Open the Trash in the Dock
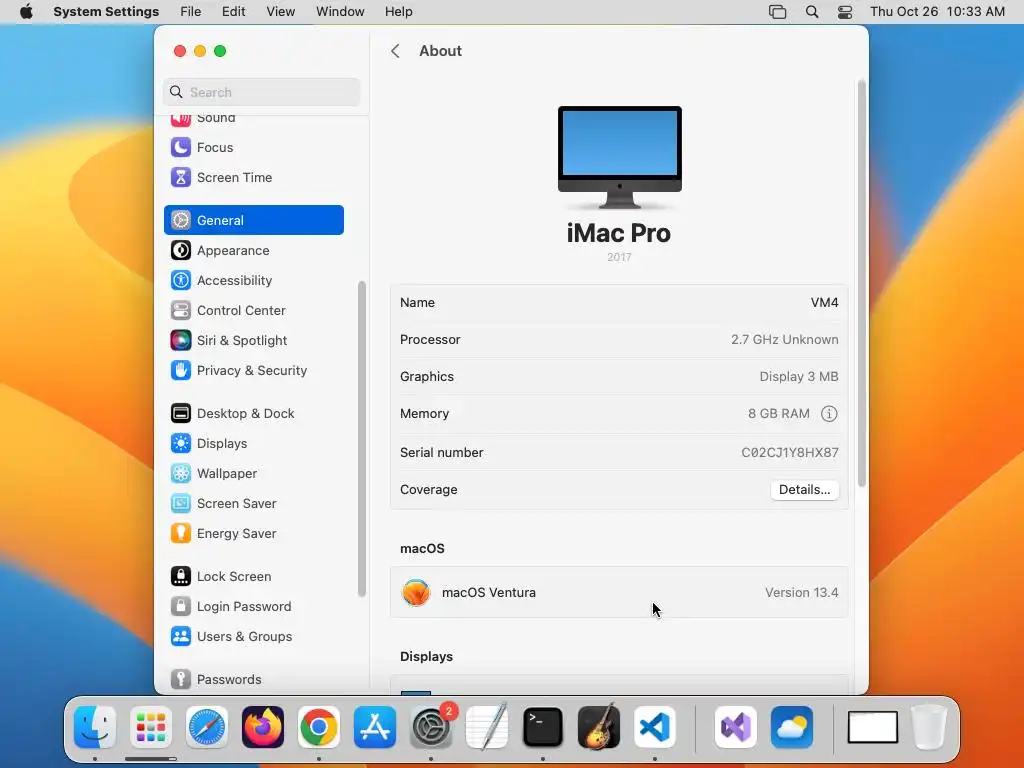This screenshot has height=768, width=1024. tap(929, 728)
